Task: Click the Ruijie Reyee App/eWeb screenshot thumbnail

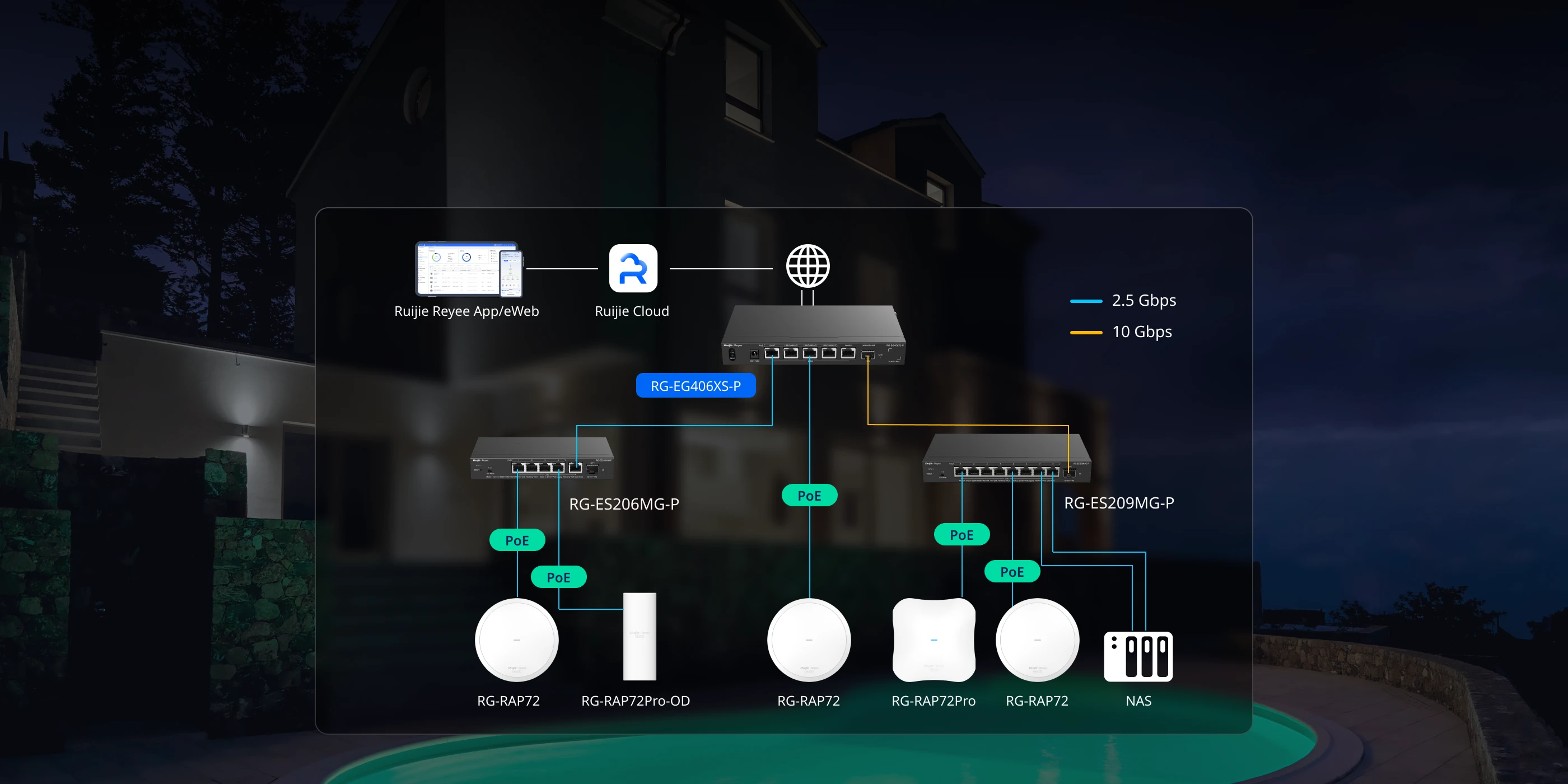Action: (x=468, y=268)
